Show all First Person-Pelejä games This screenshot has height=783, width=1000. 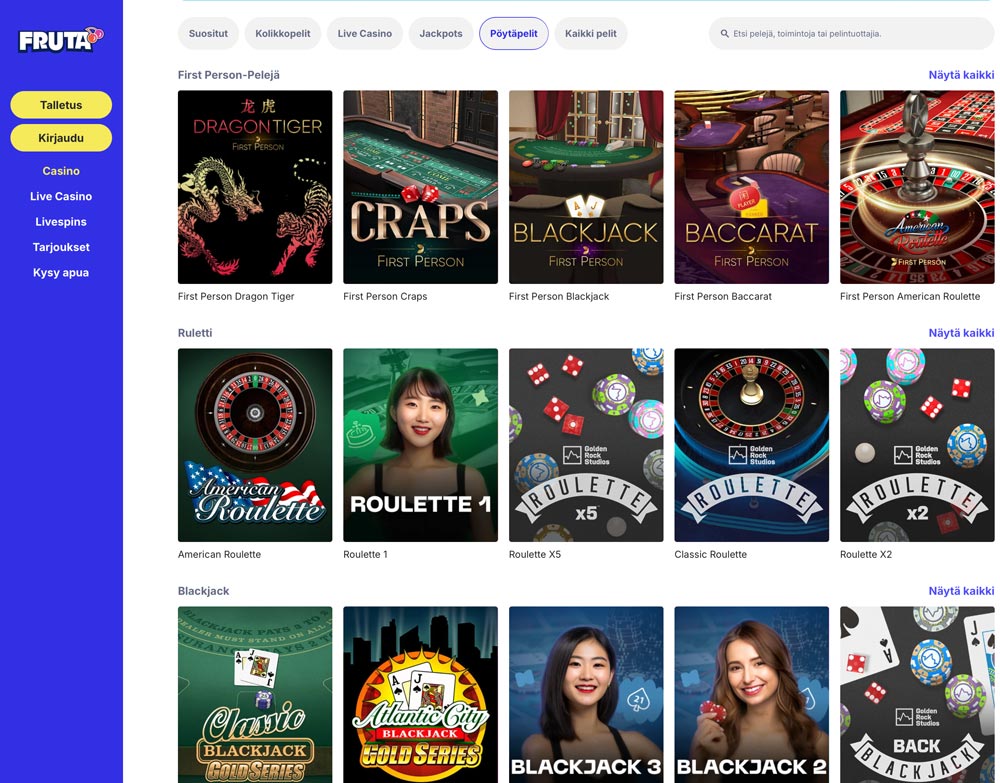(x=961, y=75)
